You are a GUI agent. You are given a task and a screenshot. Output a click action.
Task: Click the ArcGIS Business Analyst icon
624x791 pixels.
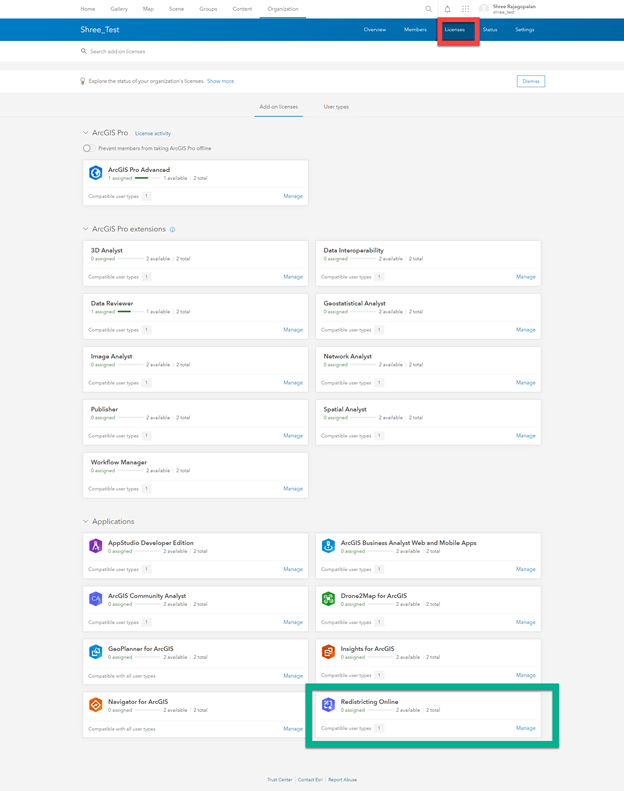coord(328,546)
